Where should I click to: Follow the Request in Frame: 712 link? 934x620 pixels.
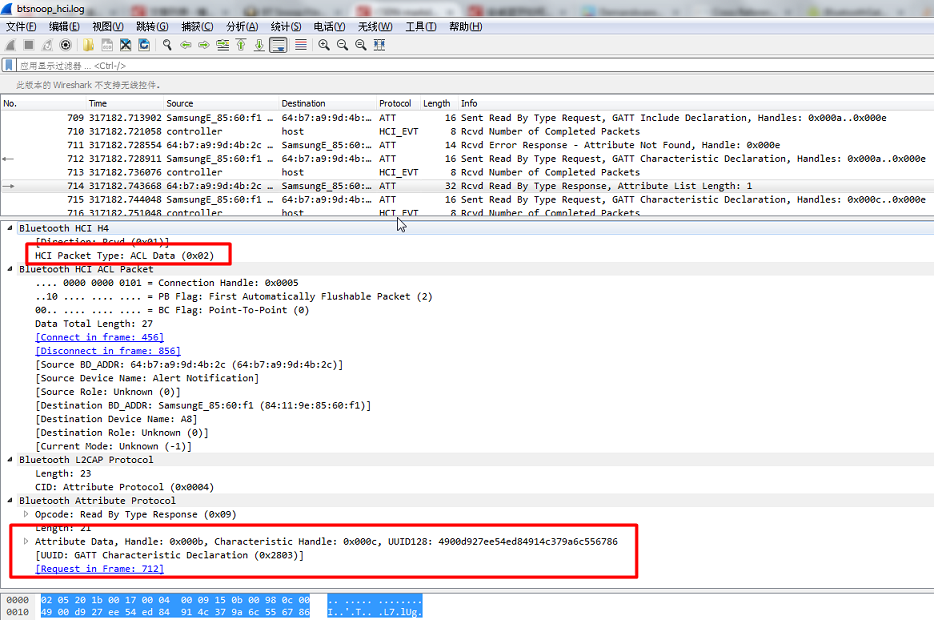99,569
